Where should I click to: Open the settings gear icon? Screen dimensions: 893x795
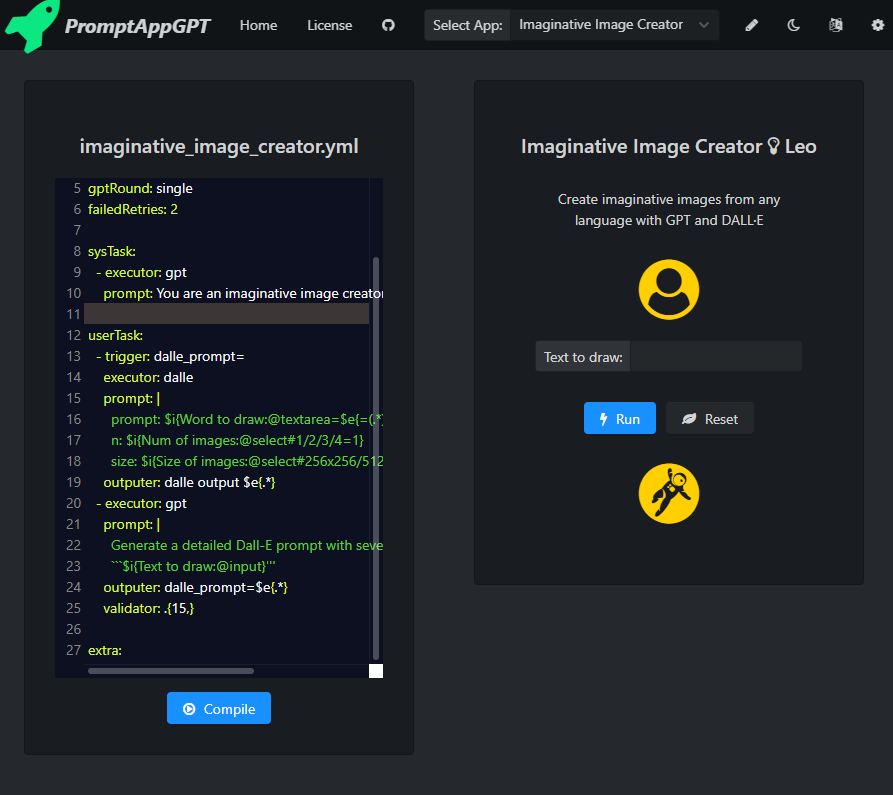point(878,25)
